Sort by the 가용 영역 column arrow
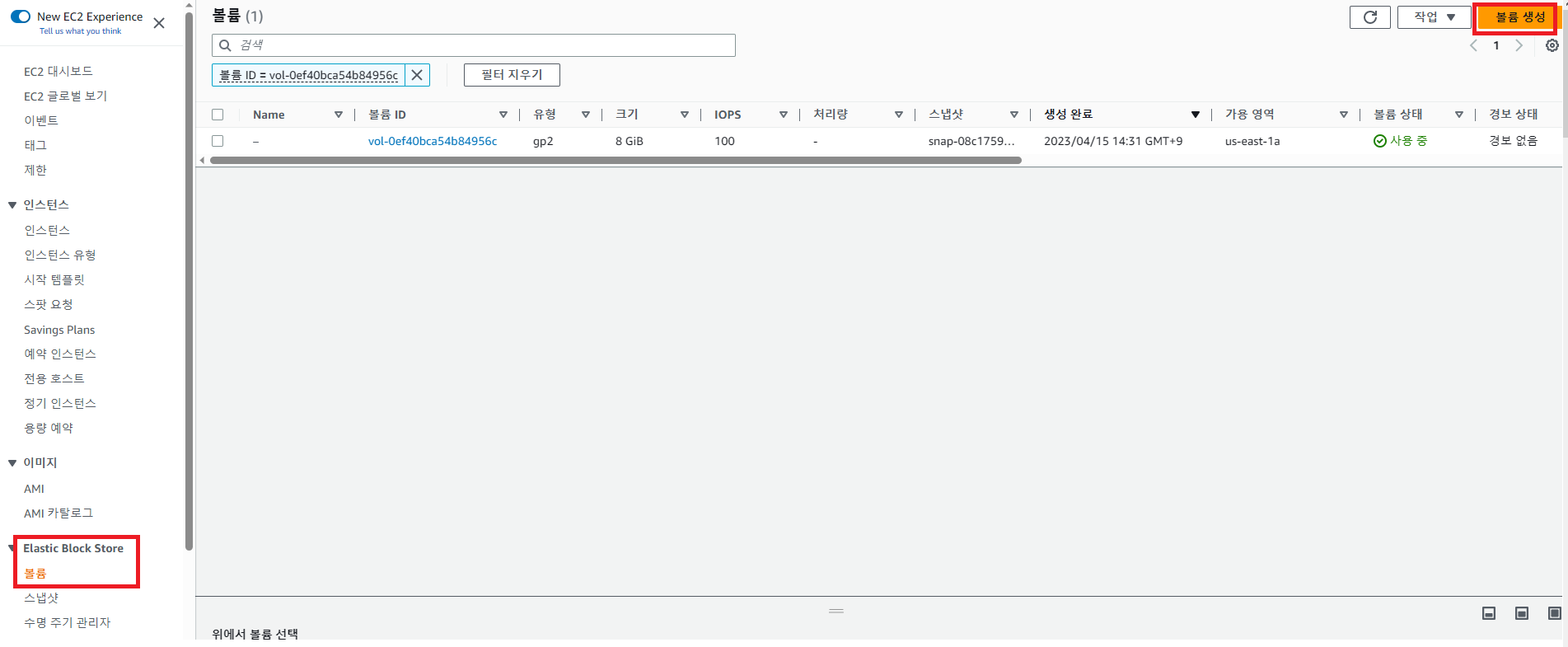The image size is (1568, 647). coord(1344,115)
